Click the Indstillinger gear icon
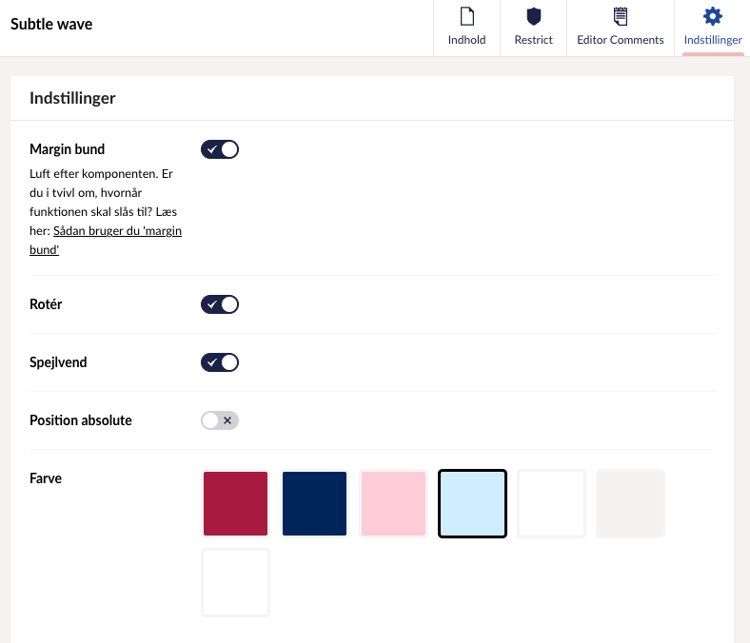Viewport: 750px width, 643px height. (712, 16)
